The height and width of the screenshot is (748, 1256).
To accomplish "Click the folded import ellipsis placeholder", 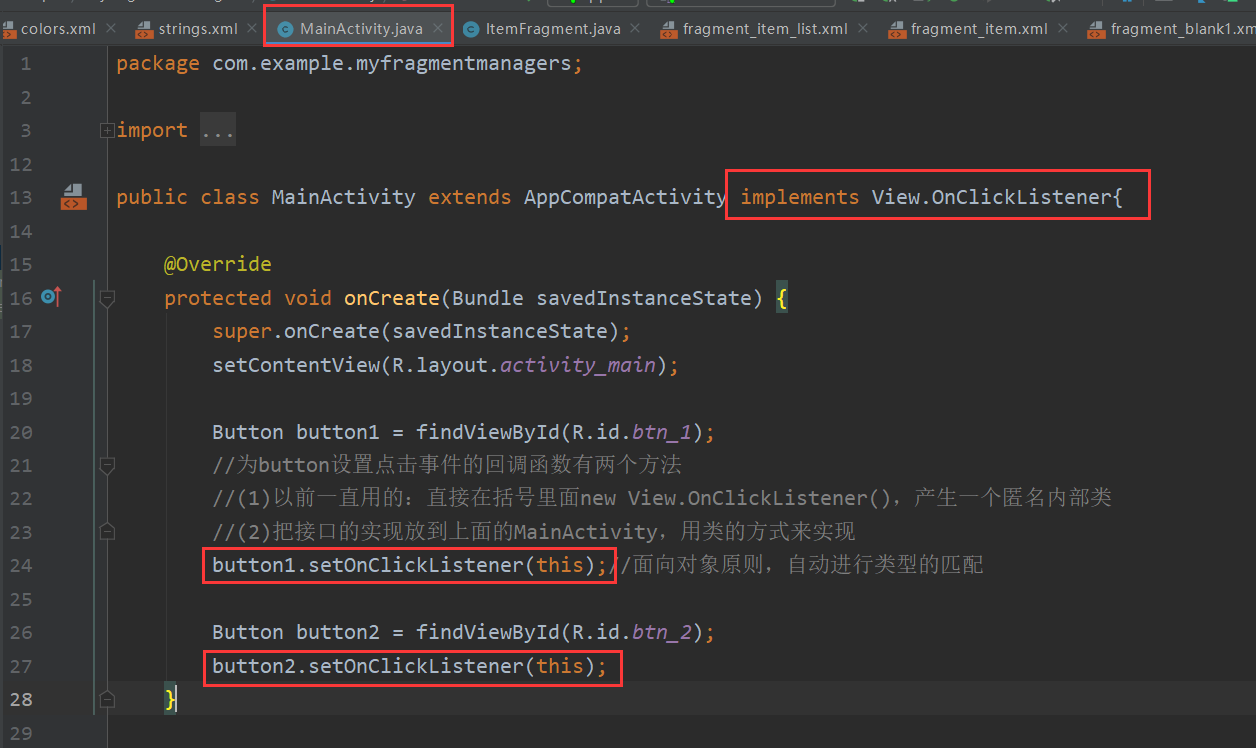I will coord(218,130).
